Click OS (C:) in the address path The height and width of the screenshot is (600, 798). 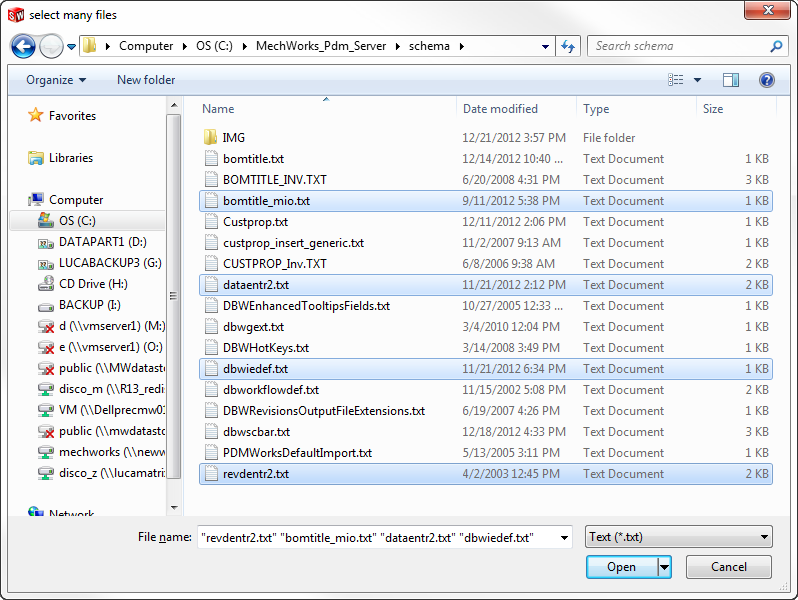(214, 46)
